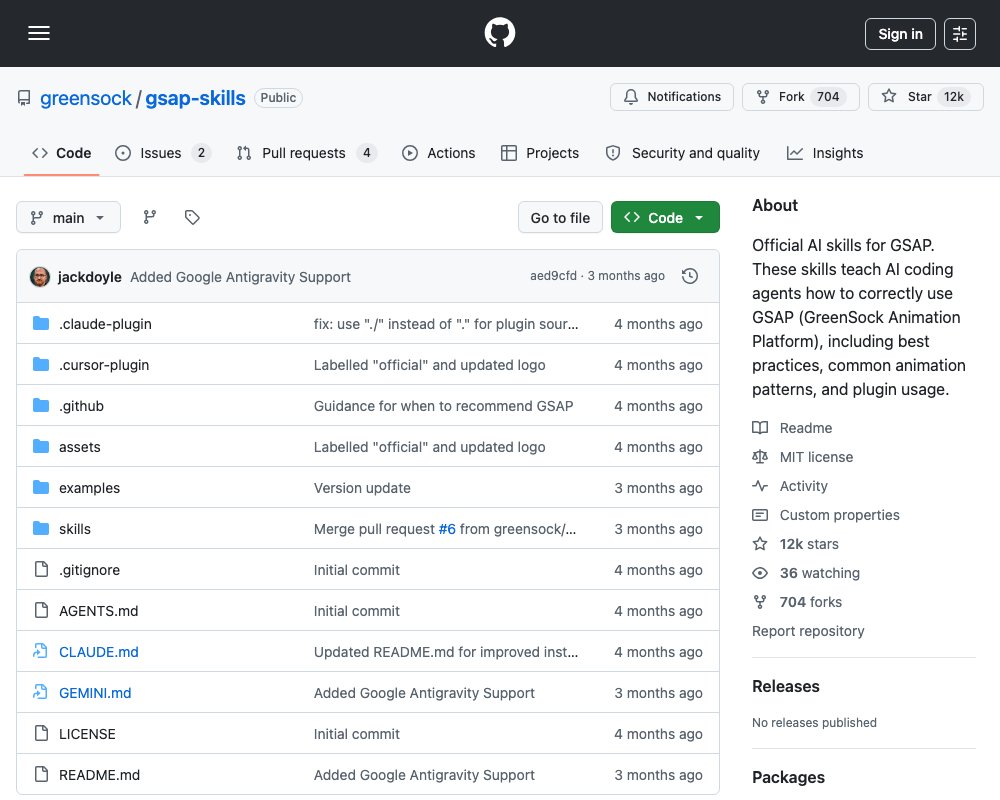Click symlink icon of CLAUDE.md row
The width and height of the screenshot is (1000, 800).
click(x=40, y=651)
